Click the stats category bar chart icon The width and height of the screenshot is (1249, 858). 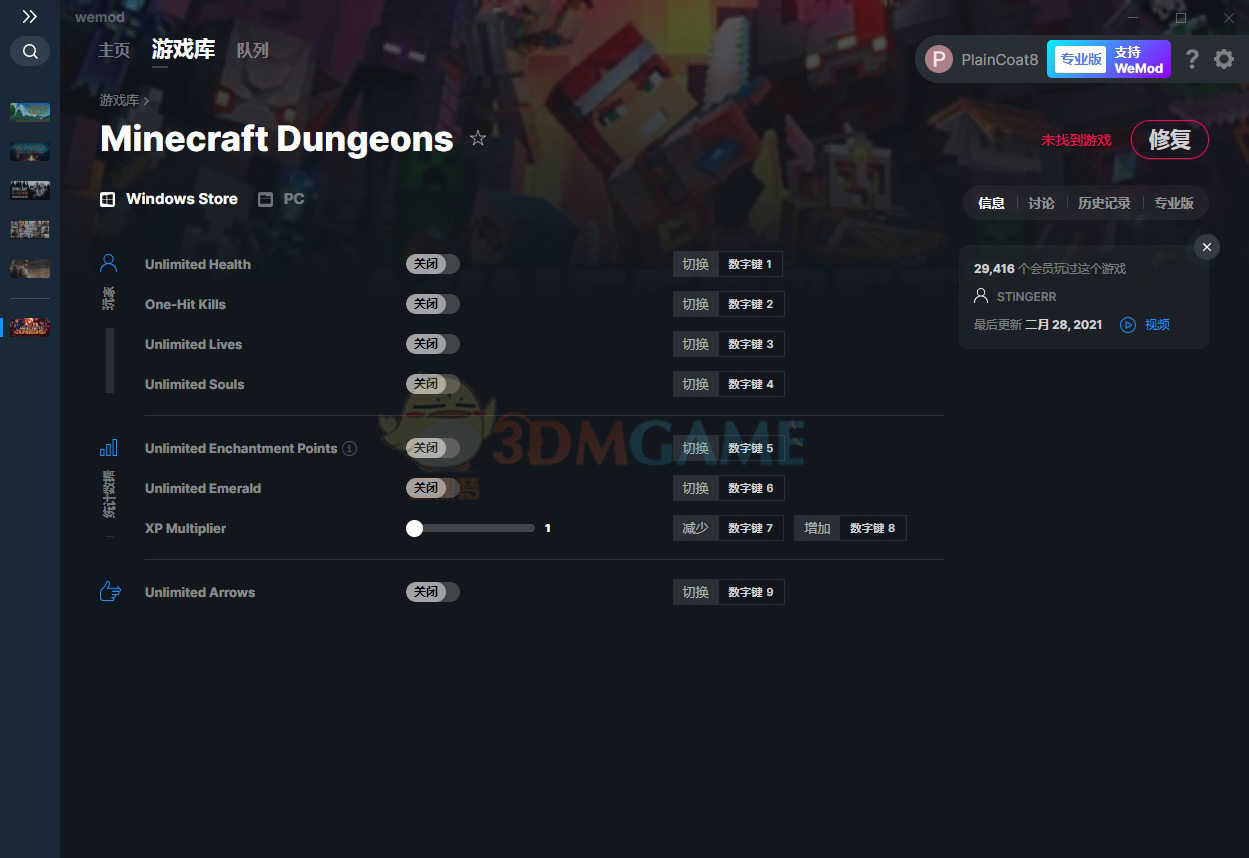click(109, 447)
